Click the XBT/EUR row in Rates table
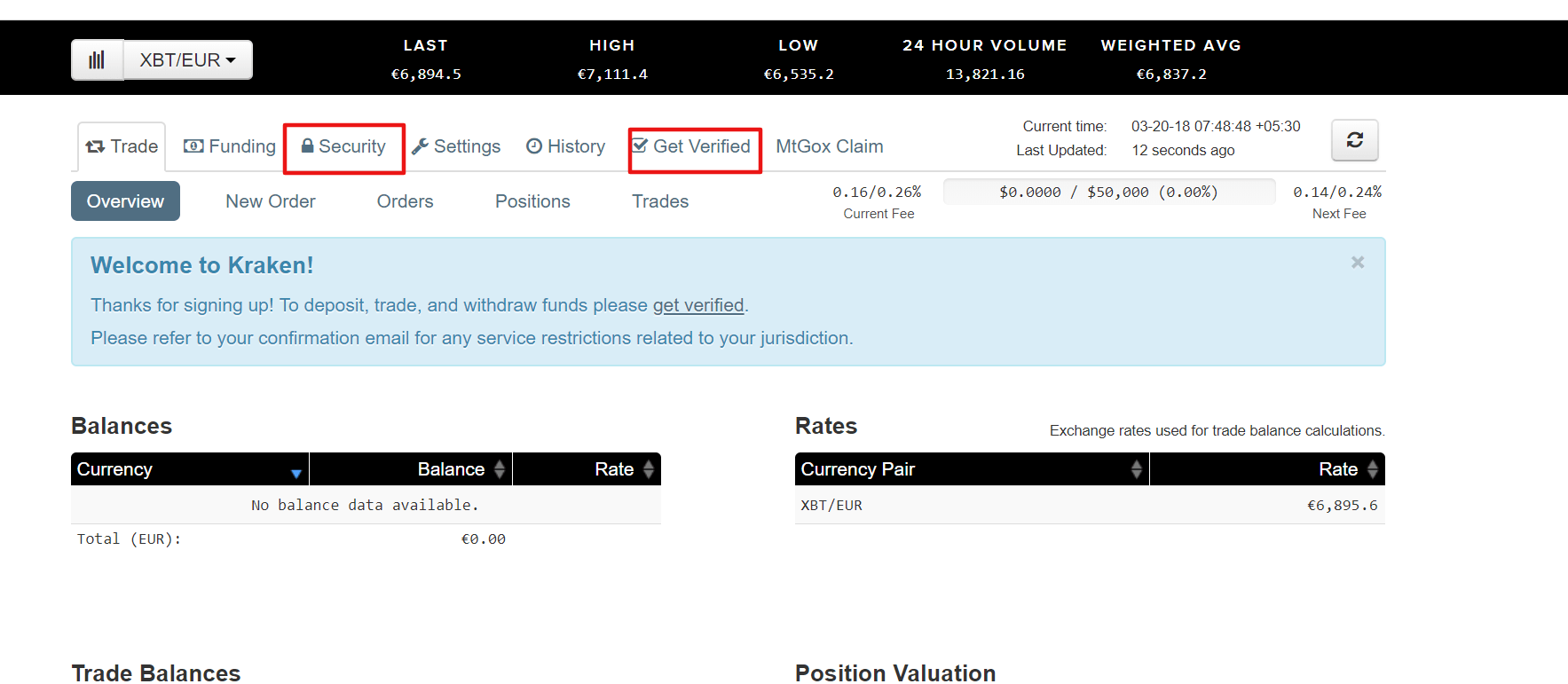Screen dimensions: 1568x684 point(1090,505)
